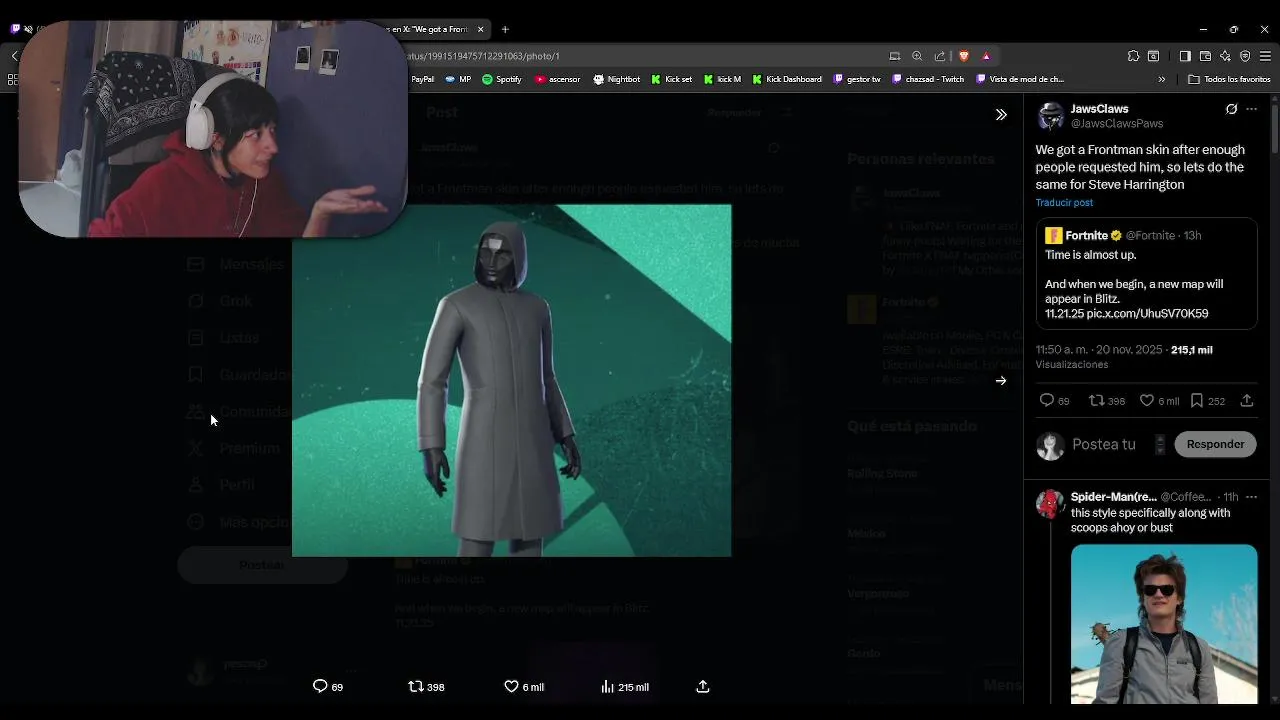The image size is (1280, 720).
Task: Open the MP bookmark
Action: pos(458,79)
